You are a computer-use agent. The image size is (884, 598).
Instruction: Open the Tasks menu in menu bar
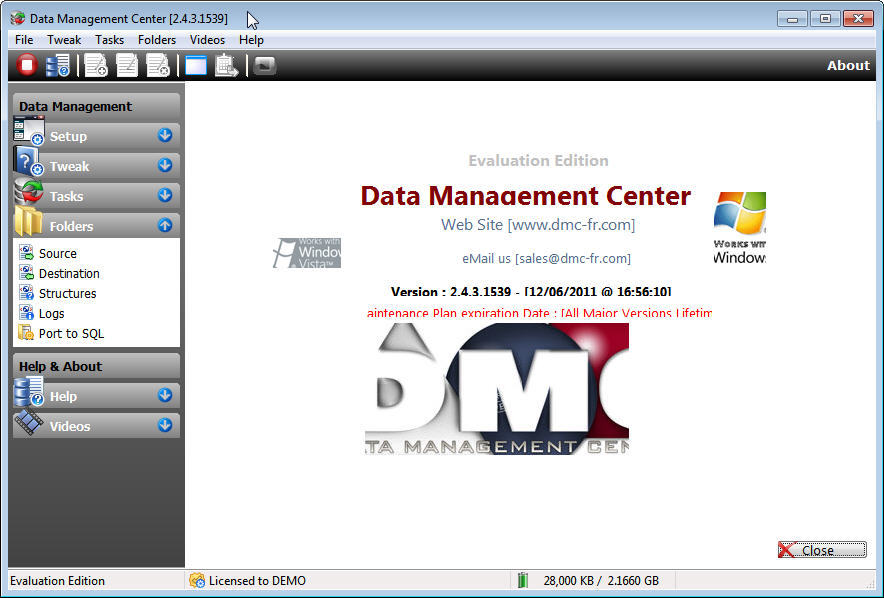109,40
